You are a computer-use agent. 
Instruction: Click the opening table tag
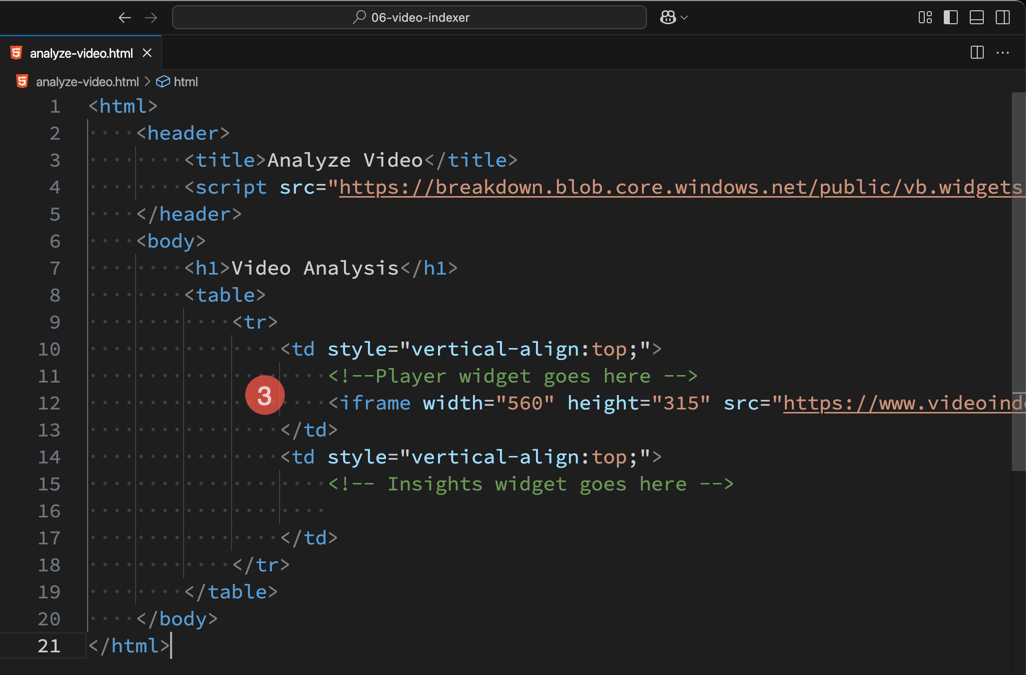[x=224, y=295]
